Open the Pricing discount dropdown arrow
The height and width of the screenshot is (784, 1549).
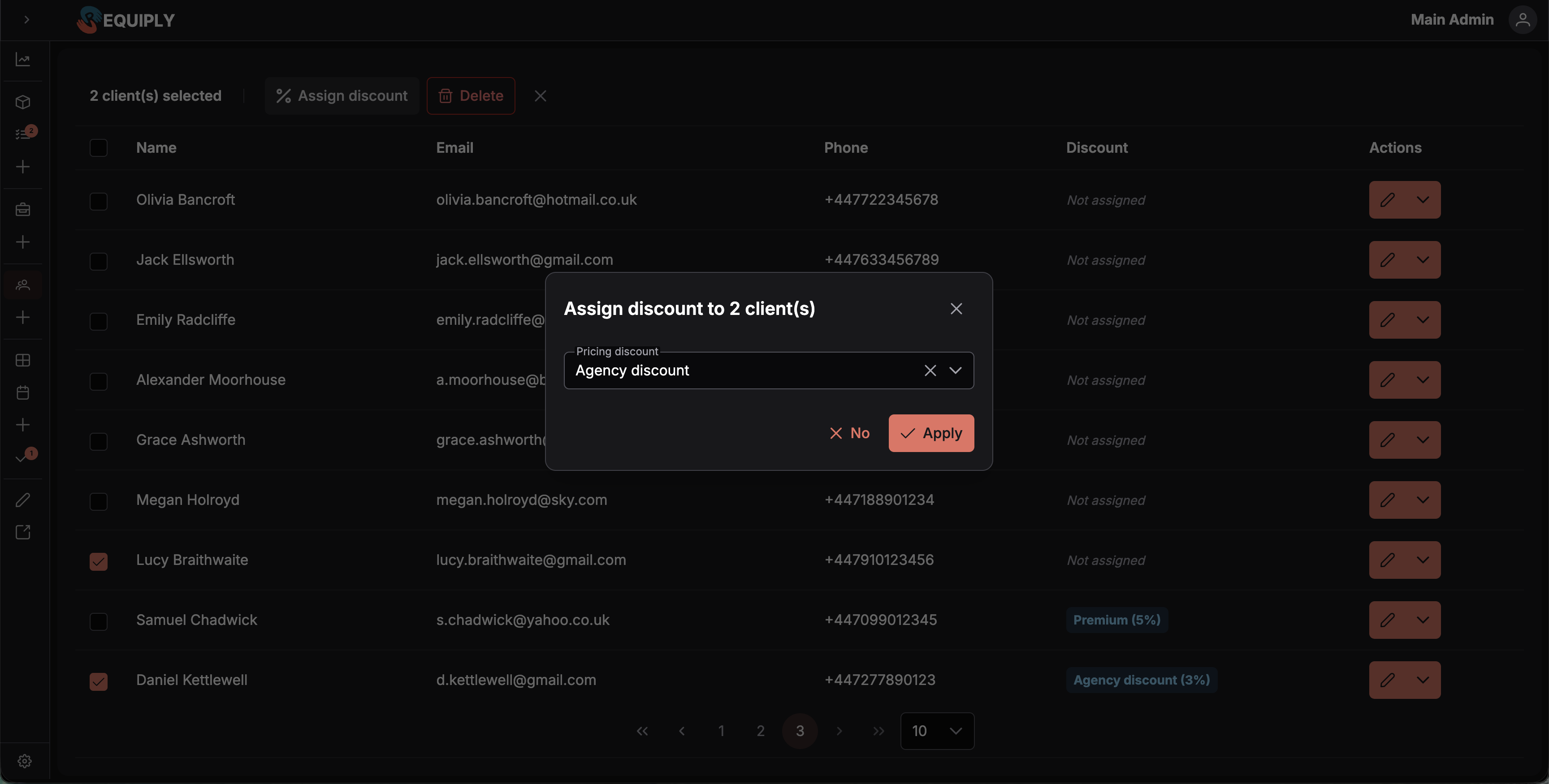(x=955, y=370)
